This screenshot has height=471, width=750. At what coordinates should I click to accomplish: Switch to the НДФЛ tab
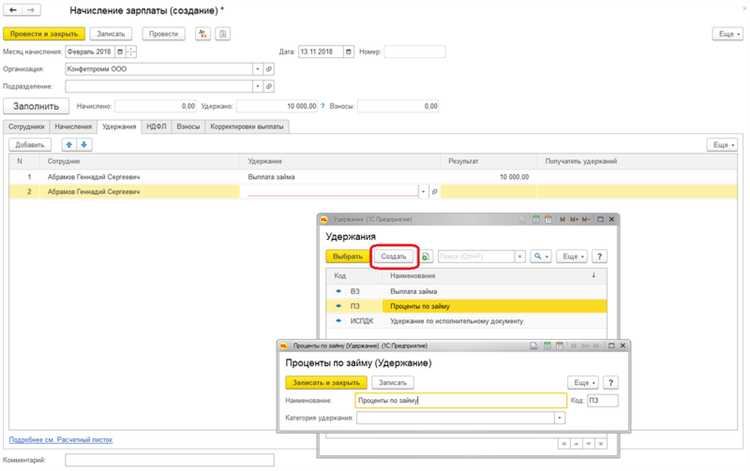[156, 127]
